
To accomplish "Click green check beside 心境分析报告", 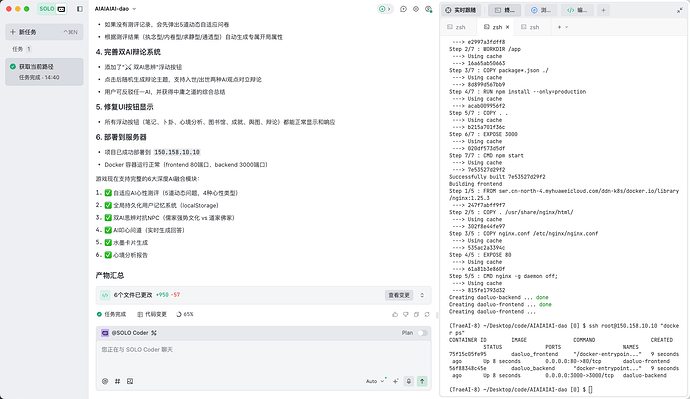I will click(x=108, y=255).
